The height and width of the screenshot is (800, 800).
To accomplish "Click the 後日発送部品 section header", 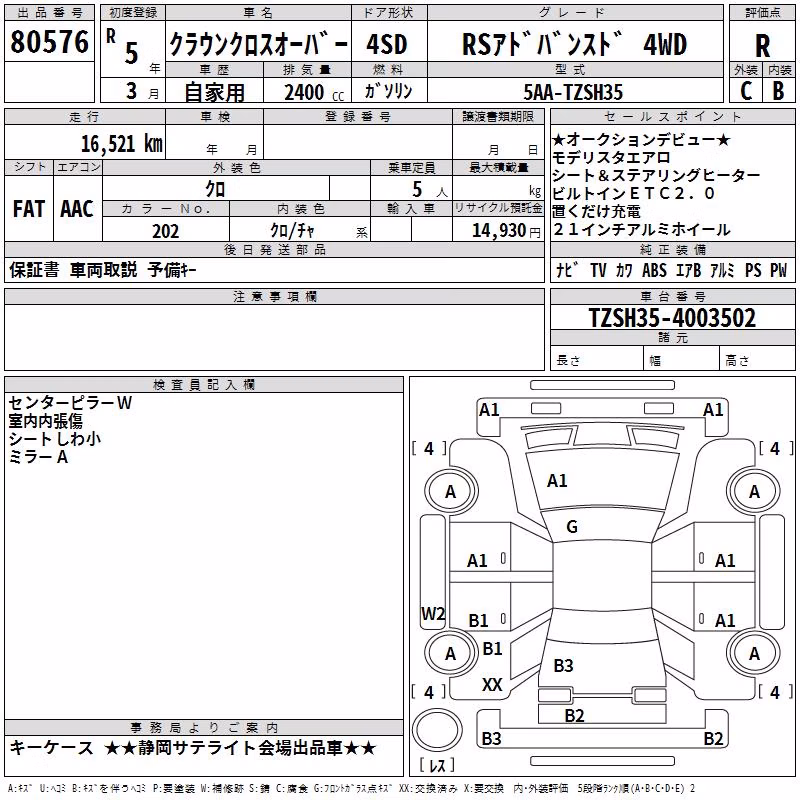I will coord(274,249).
